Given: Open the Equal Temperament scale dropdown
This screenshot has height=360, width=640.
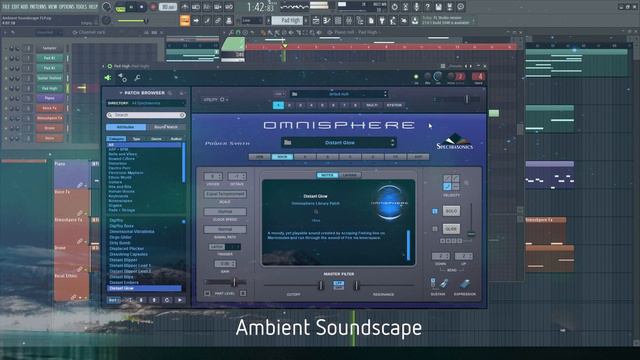Looking at the screenshot, I should pyautogui.click(x=225, y=194).
